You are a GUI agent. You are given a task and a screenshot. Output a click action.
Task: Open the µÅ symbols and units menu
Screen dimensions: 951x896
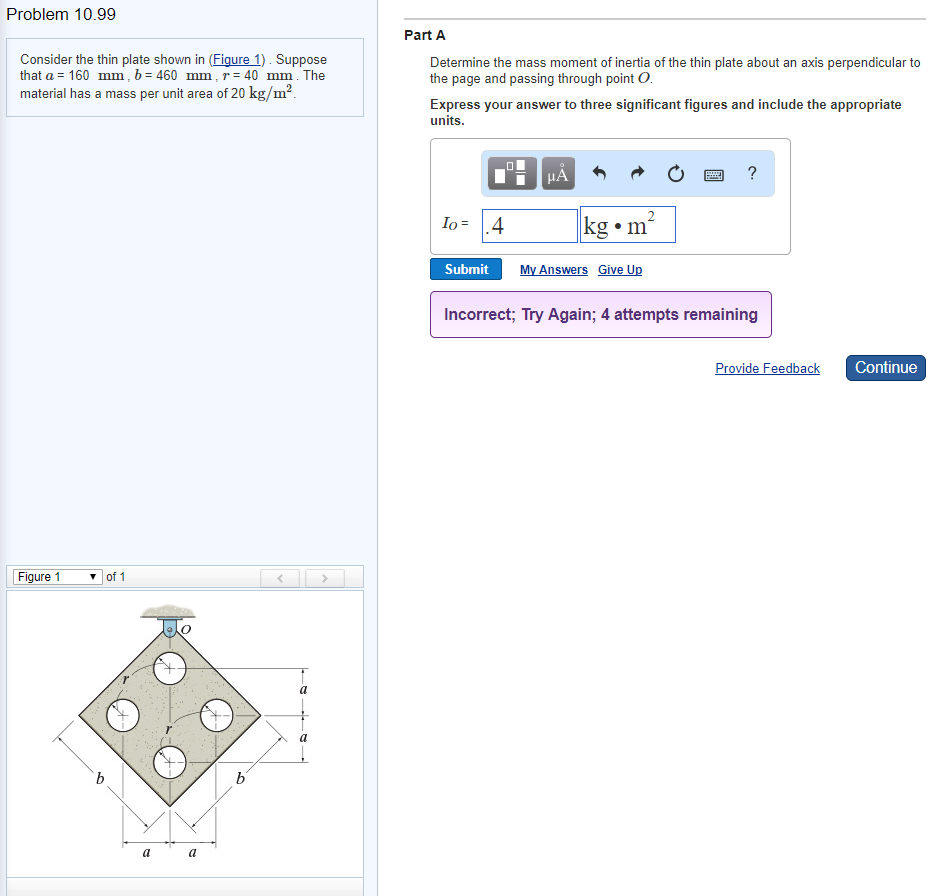(558, 173)
